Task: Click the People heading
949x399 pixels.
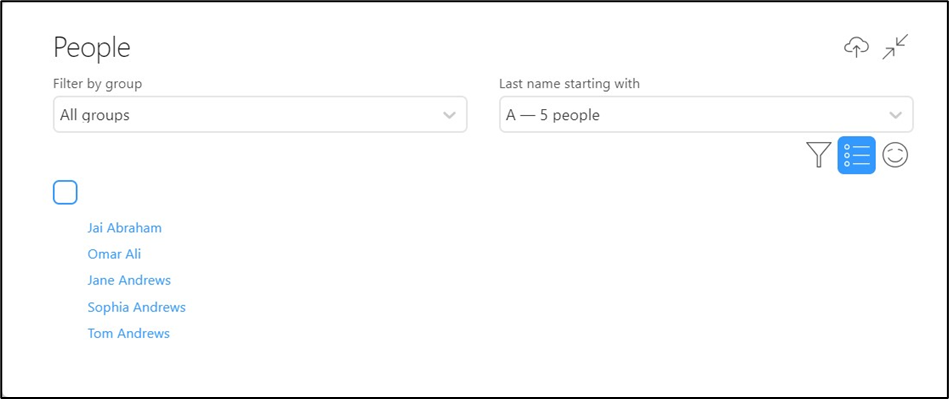Action: 92,48
